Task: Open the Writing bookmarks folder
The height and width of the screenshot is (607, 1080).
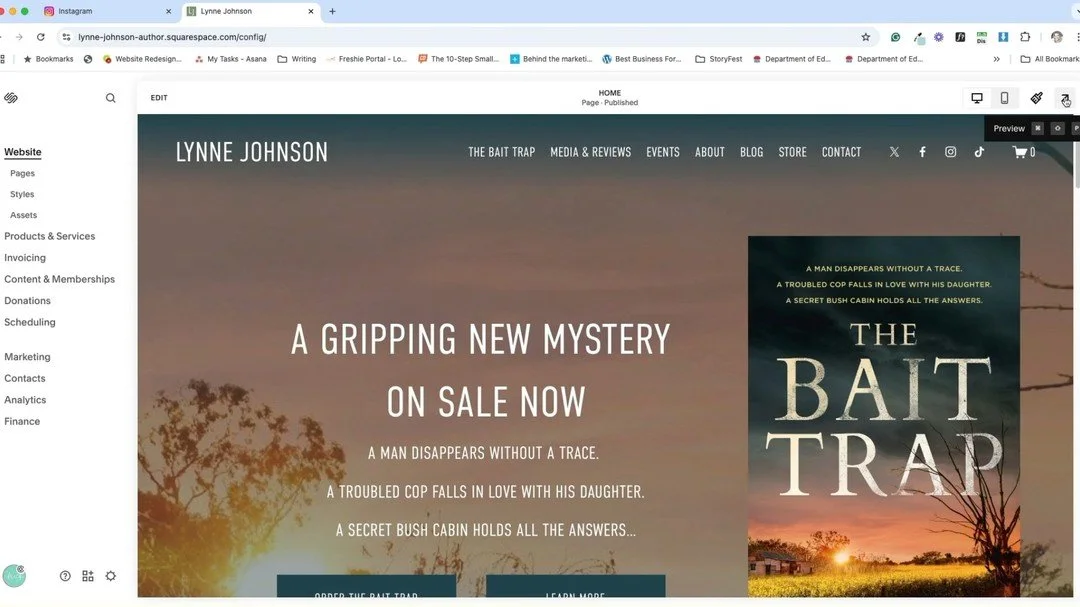Action: pyautogui.click(x=297, y=59)
